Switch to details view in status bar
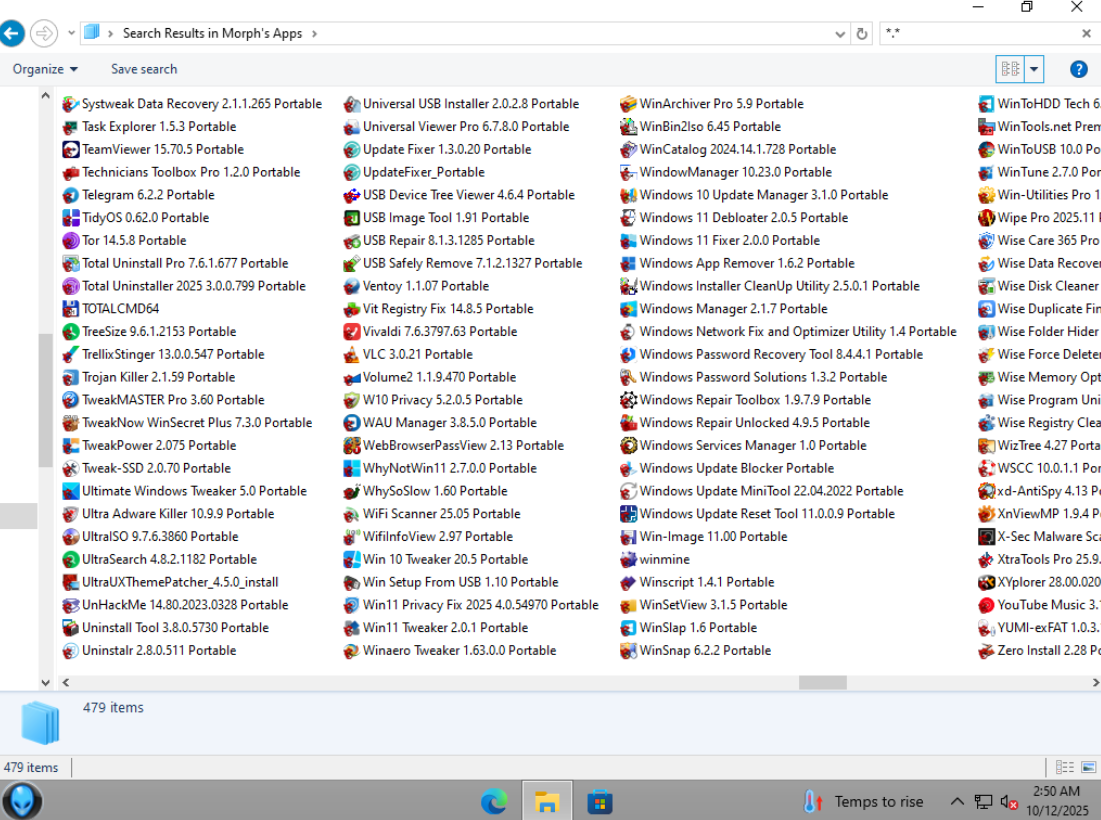 point(1064,767)
